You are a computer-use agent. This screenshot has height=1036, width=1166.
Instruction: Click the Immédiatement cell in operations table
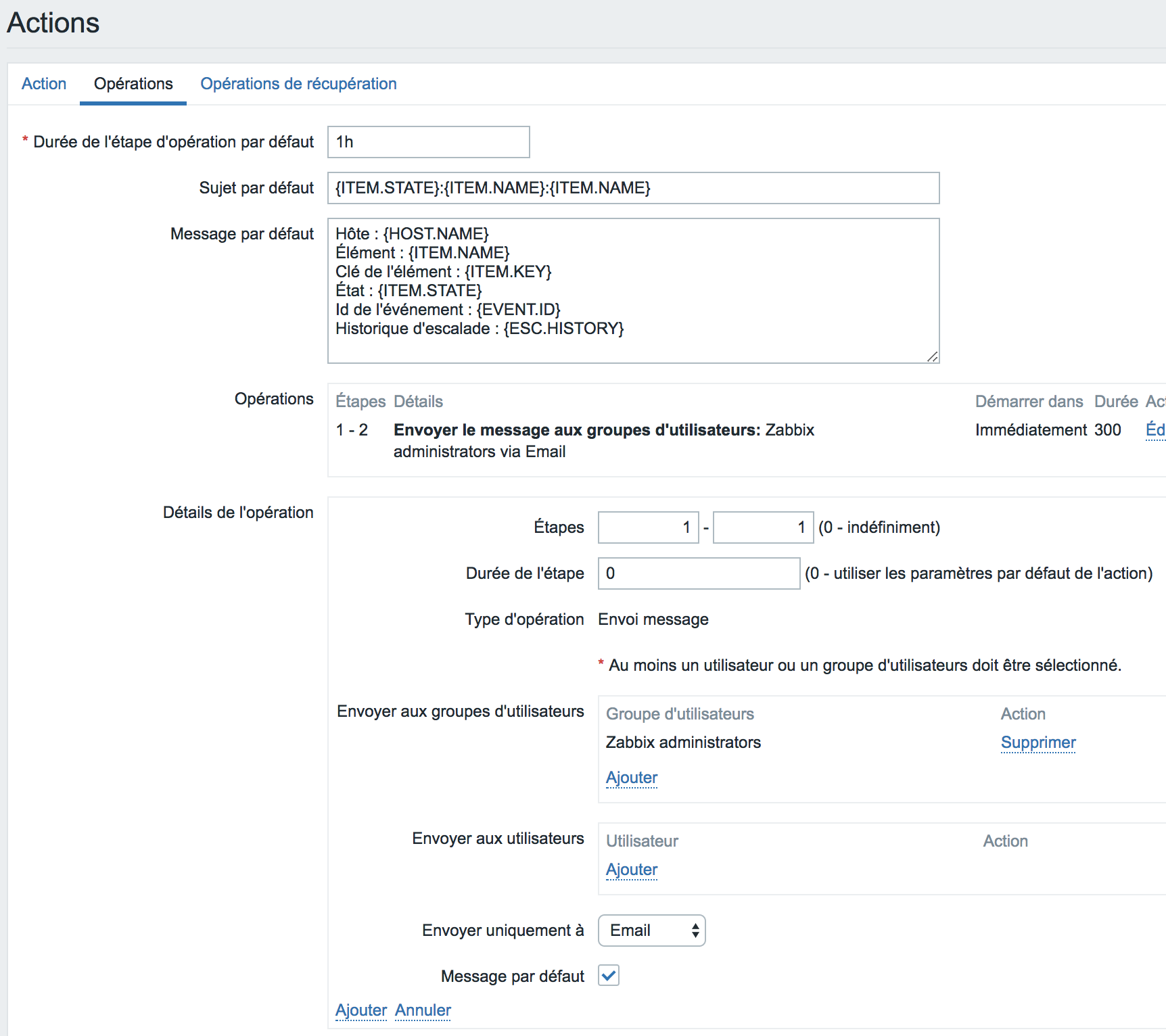(x=1031, y=430)
